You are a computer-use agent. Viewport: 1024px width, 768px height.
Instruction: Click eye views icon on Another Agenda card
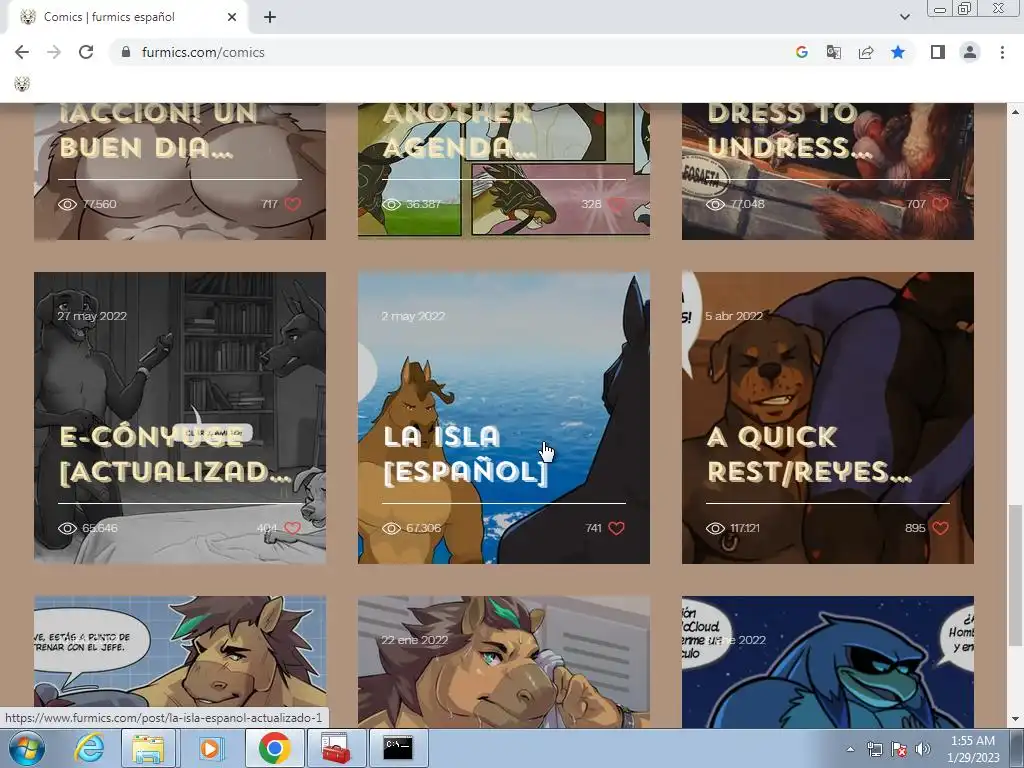[391, 204]
